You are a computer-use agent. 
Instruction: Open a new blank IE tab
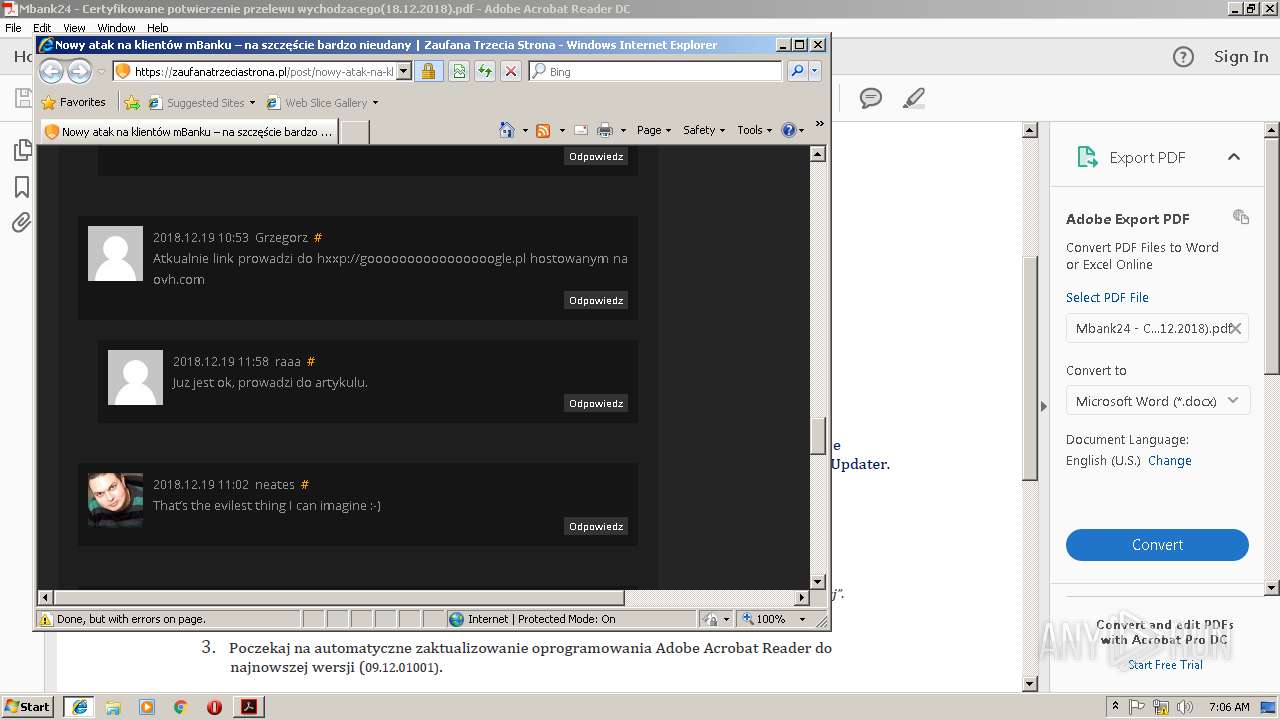(x=355, y=132)
